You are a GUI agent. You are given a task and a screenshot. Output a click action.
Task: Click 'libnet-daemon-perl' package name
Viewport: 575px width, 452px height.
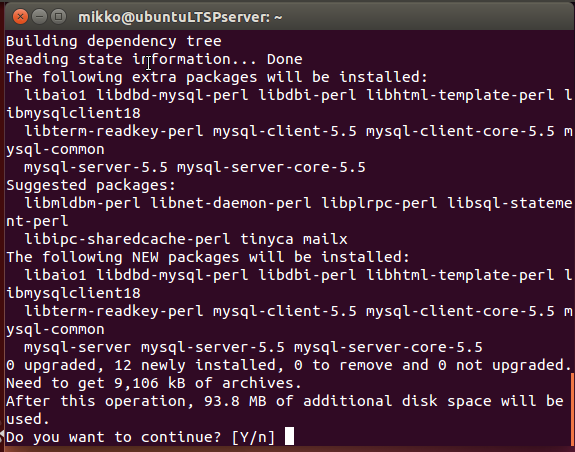point(231,203)
